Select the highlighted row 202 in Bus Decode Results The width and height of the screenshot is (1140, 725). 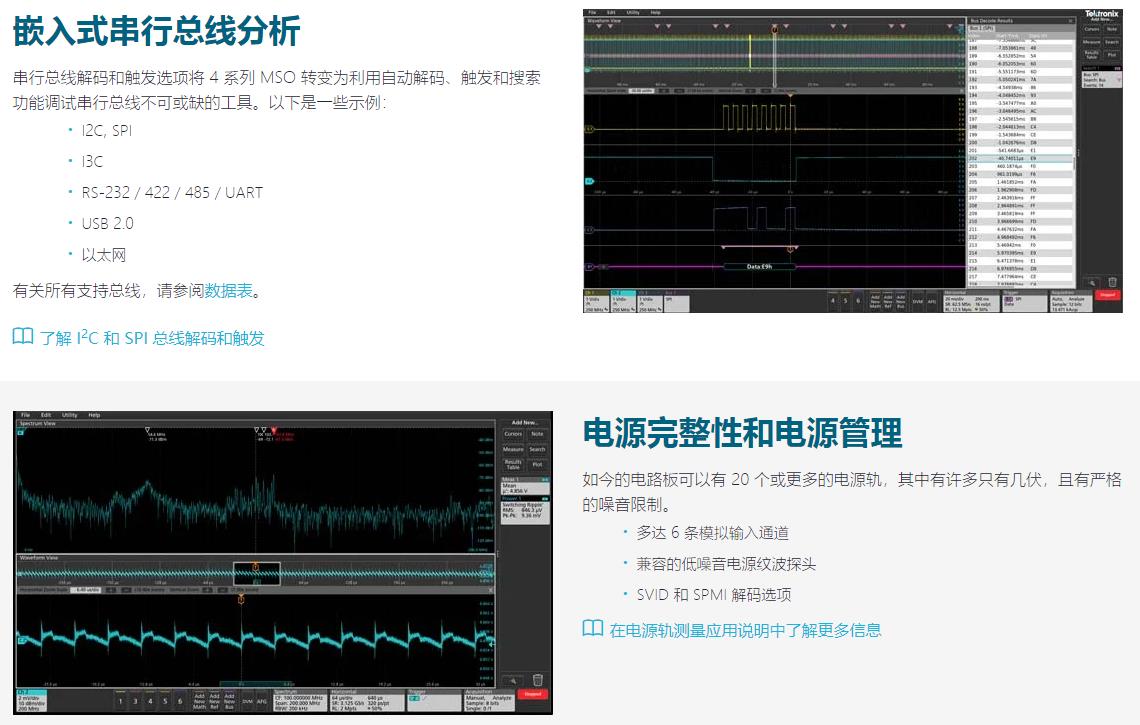pos(1020,158)
